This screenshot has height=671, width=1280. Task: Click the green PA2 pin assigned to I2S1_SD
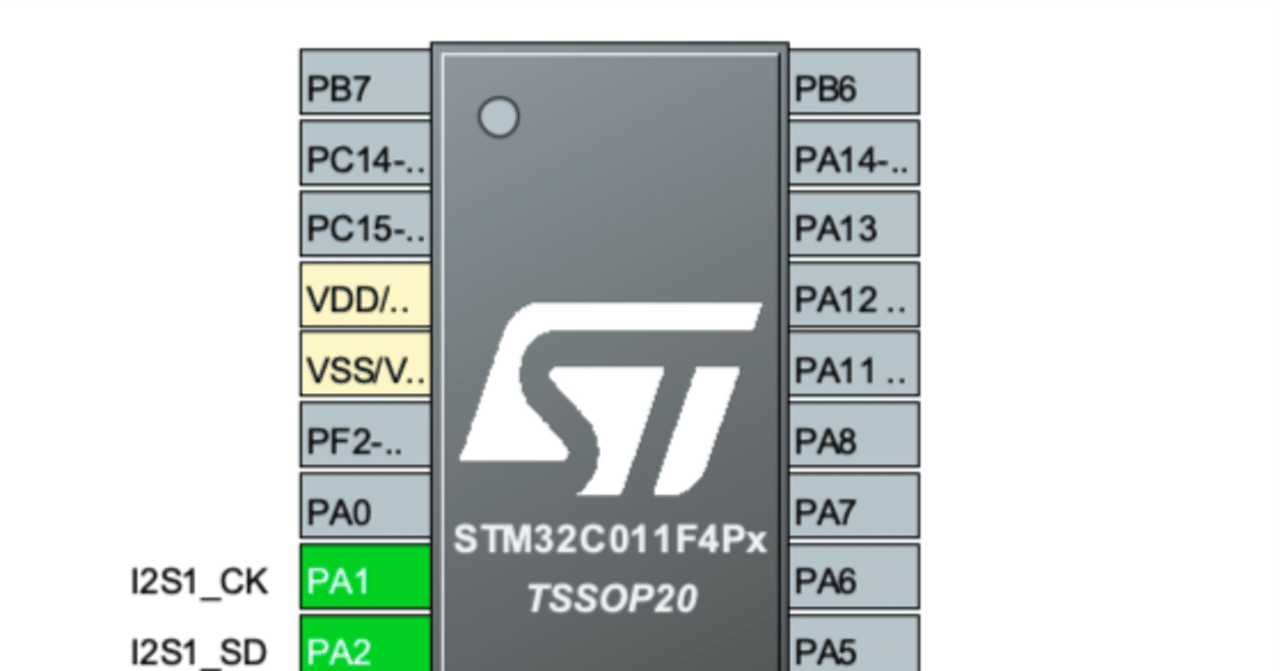(x=364, y=648)
